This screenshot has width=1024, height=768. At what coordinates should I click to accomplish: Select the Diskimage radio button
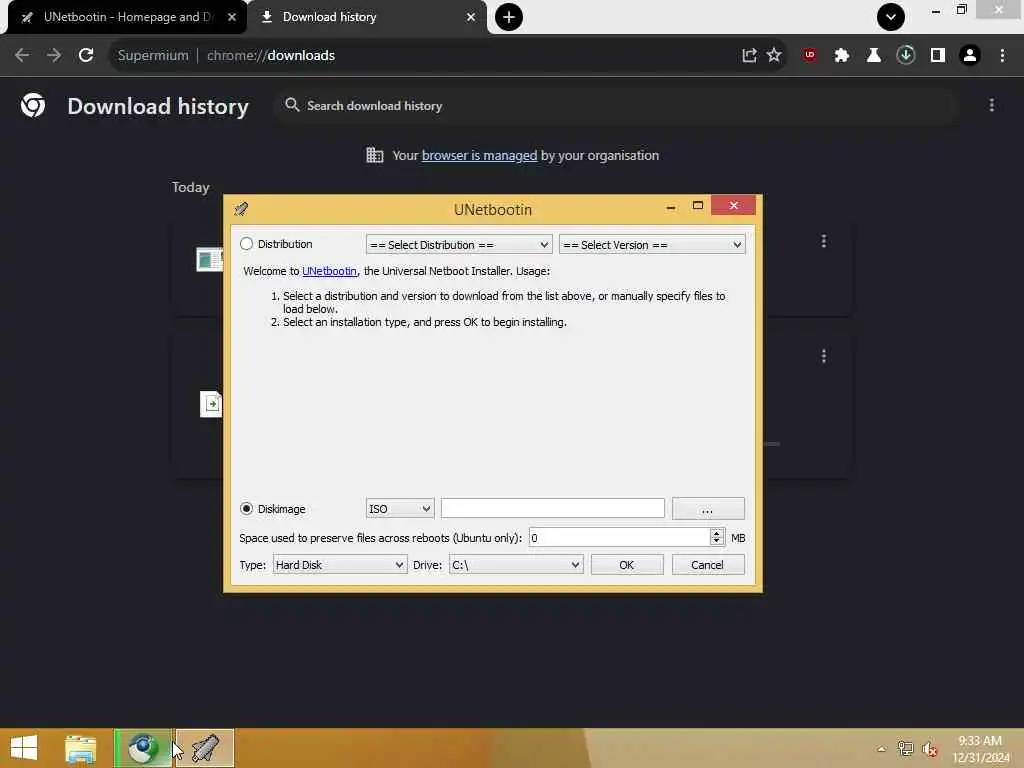[x=246, y=508]
